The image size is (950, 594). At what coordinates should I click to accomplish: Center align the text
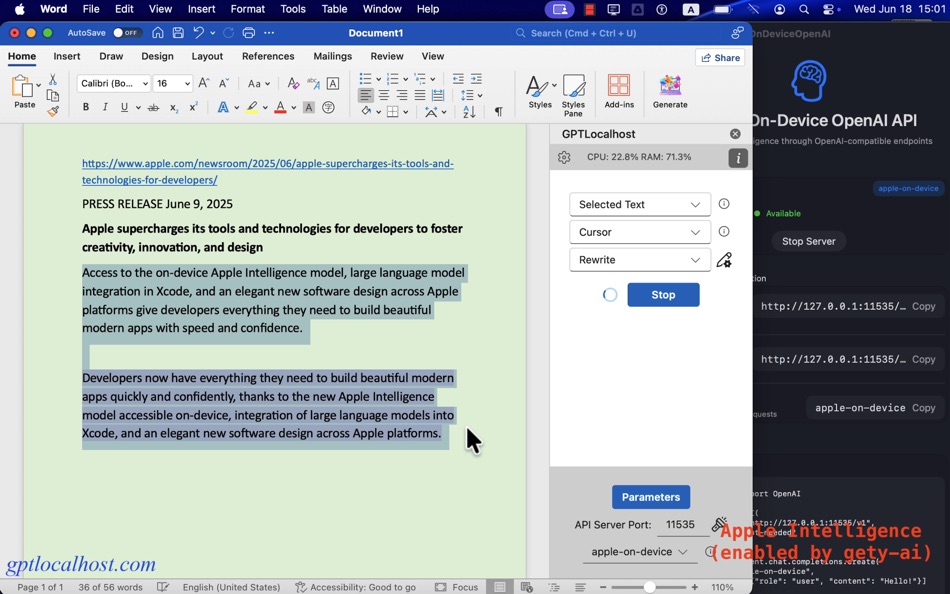[x=384, y=95]
